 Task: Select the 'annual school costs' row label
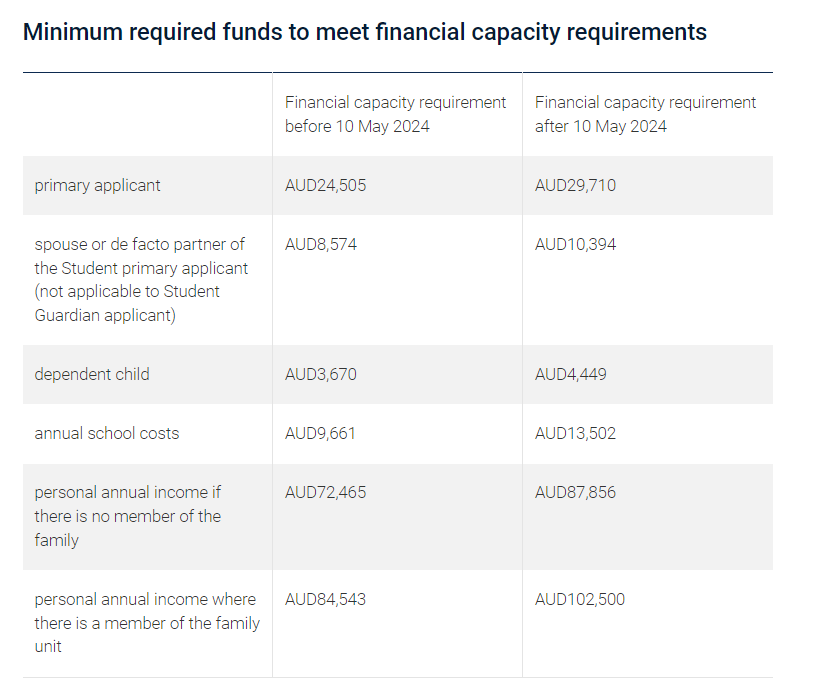pyautogui.click(x=107, y=433)
